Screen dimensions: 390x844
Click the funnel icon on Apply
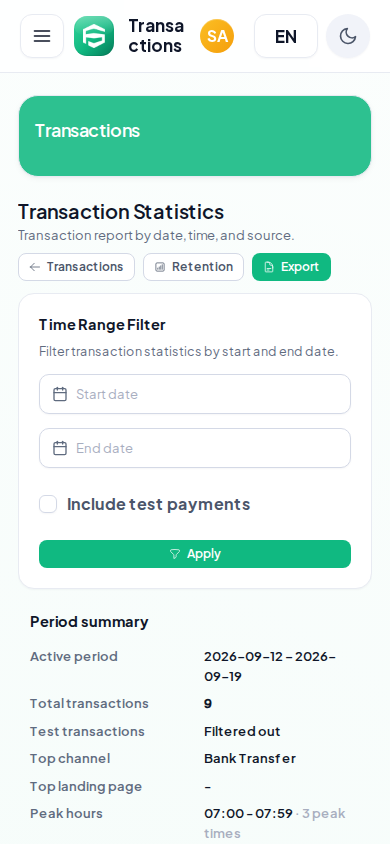174,554
